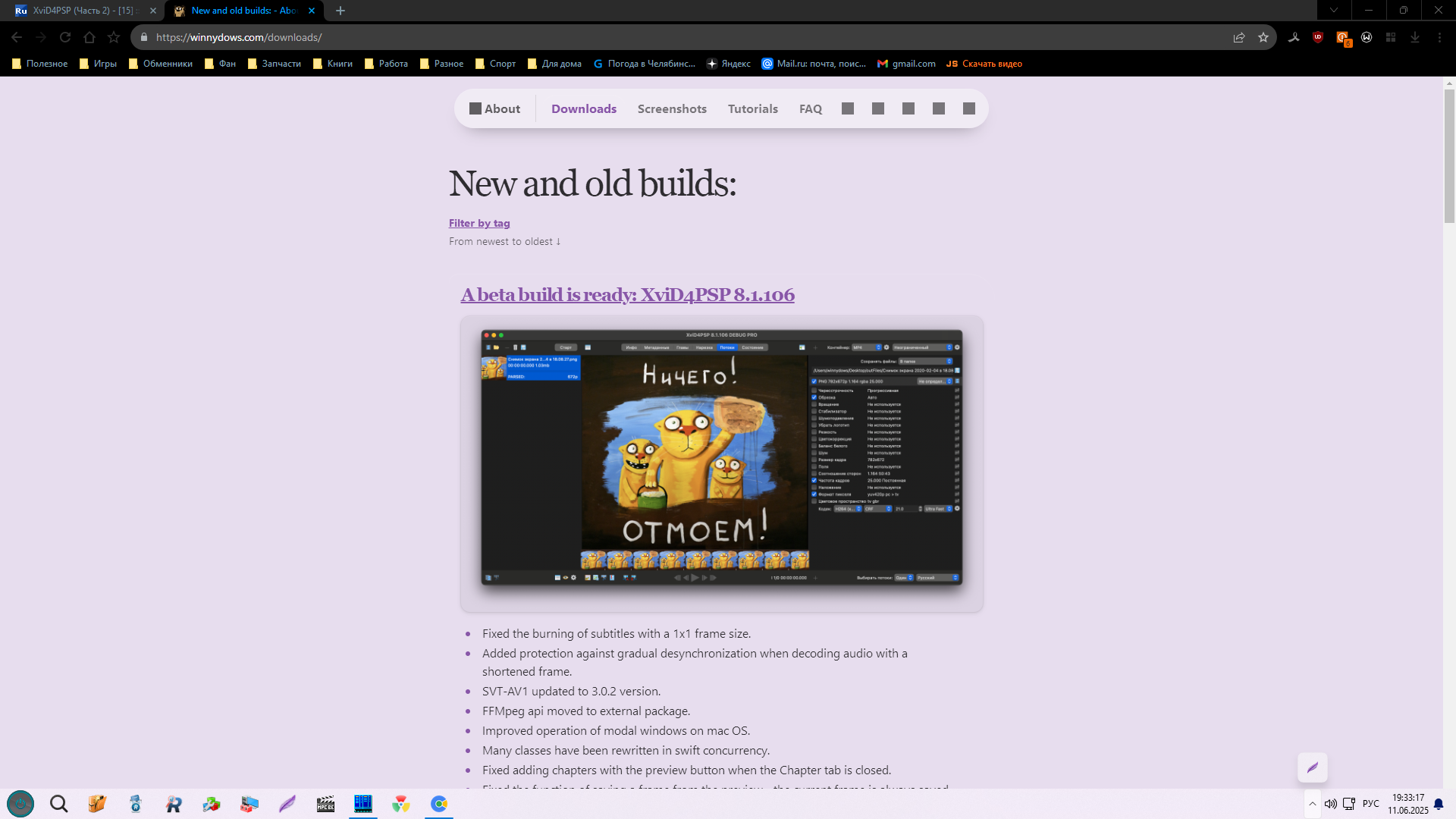Screen dimensions: 1456x819
Task: Open About in site navigation
Action: coord(494,108)
